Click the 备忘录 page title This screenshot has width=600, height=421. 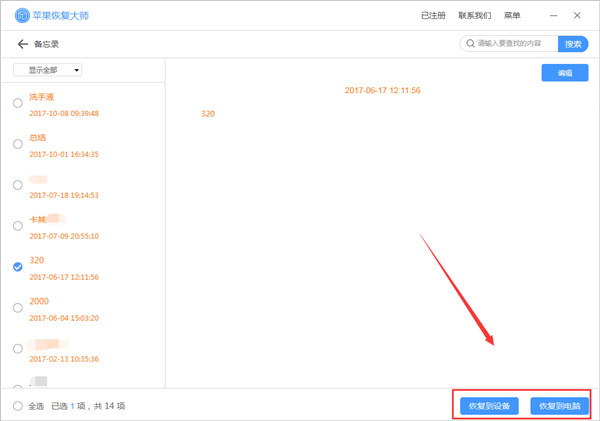tap(46, 44)
